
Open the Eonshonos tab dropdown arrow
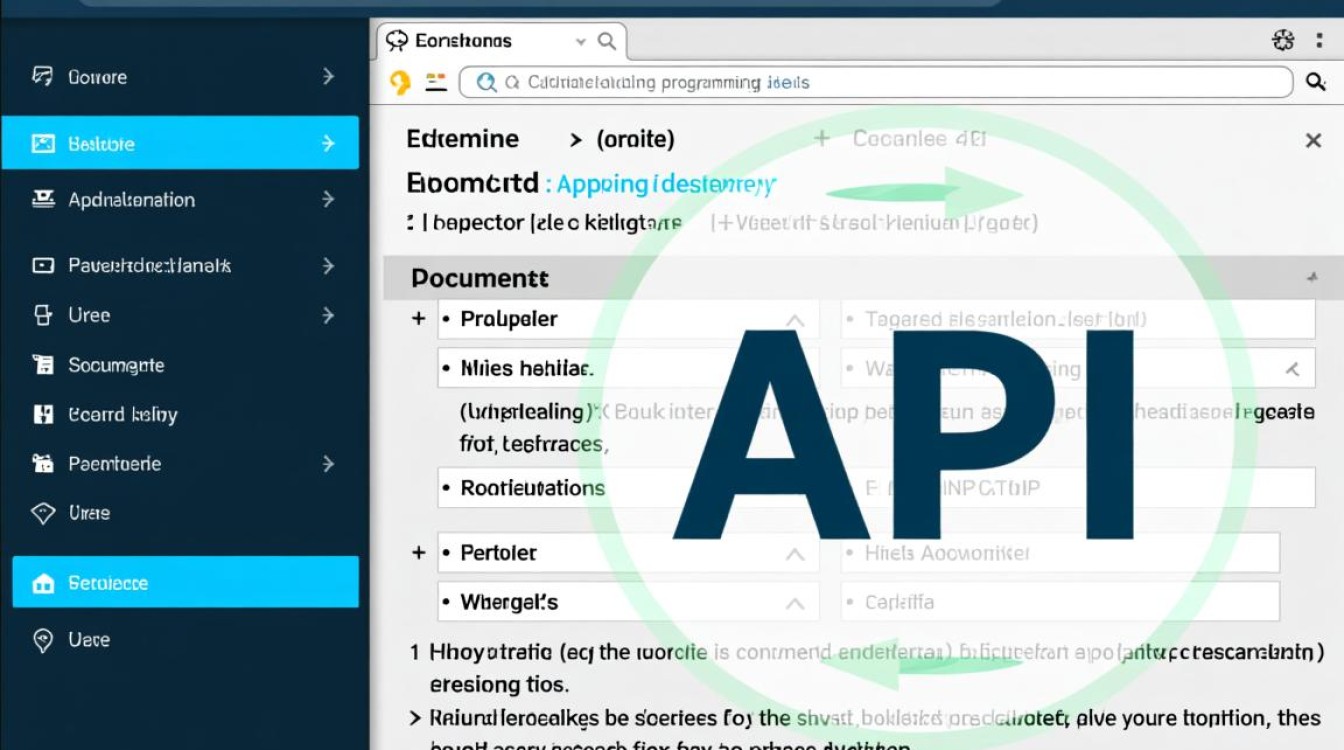pyautogui.click(x=580, y=42)
